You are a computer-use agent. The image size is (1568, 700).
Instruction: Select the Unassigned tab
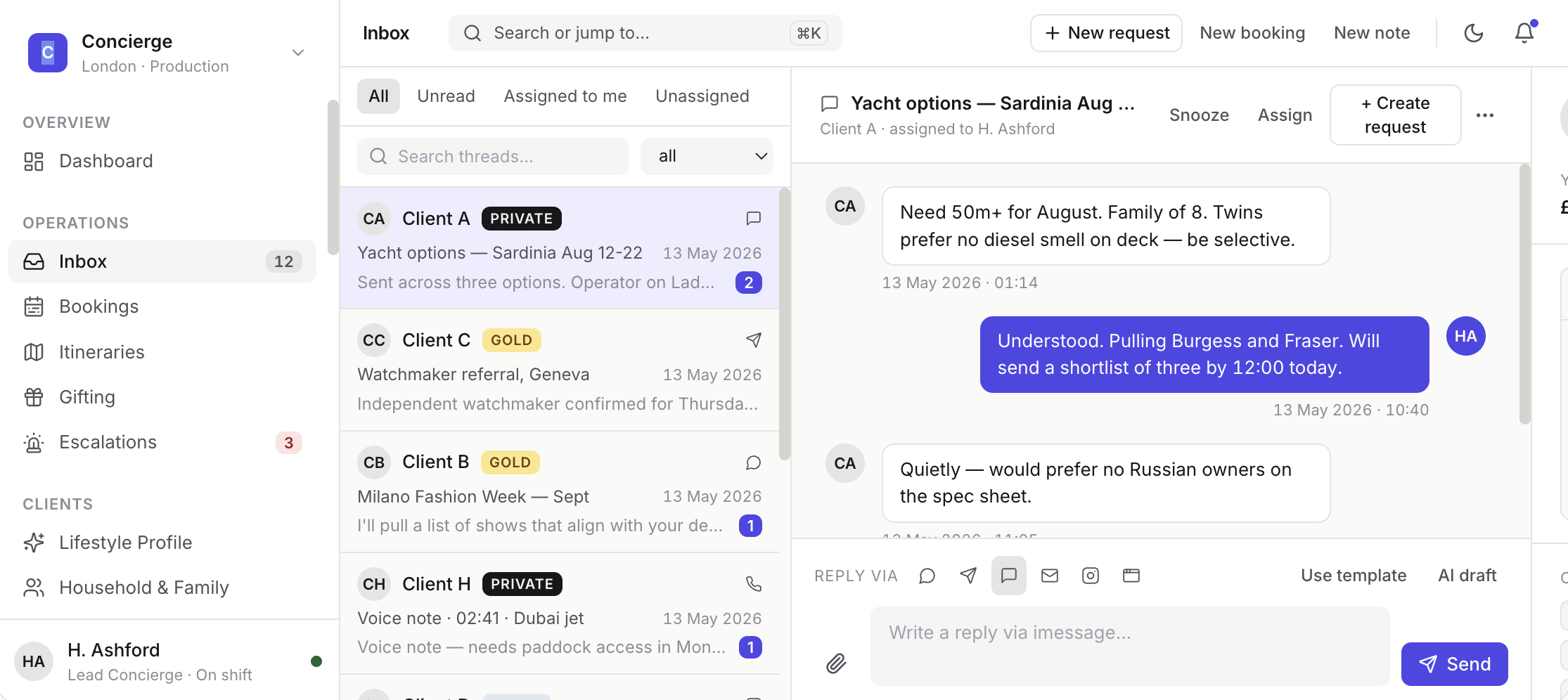pyautogui.click(x=702, y=96)
